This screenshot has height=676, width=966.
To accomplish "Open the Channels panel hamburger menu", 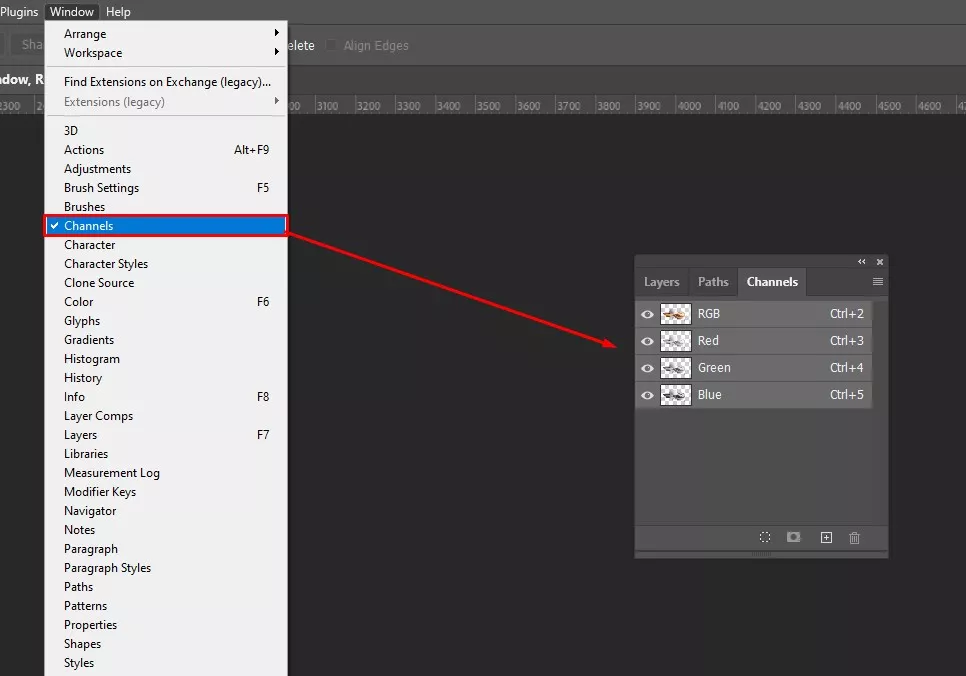I will click(878, 282).
